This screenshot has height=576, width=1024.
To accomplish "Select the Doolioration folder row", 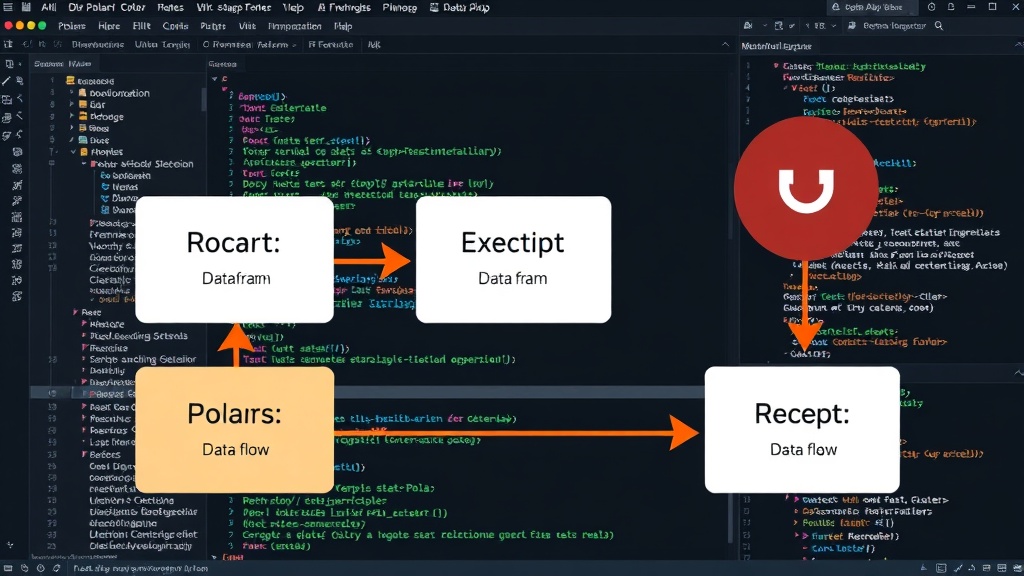I will (x=114, y=93).
